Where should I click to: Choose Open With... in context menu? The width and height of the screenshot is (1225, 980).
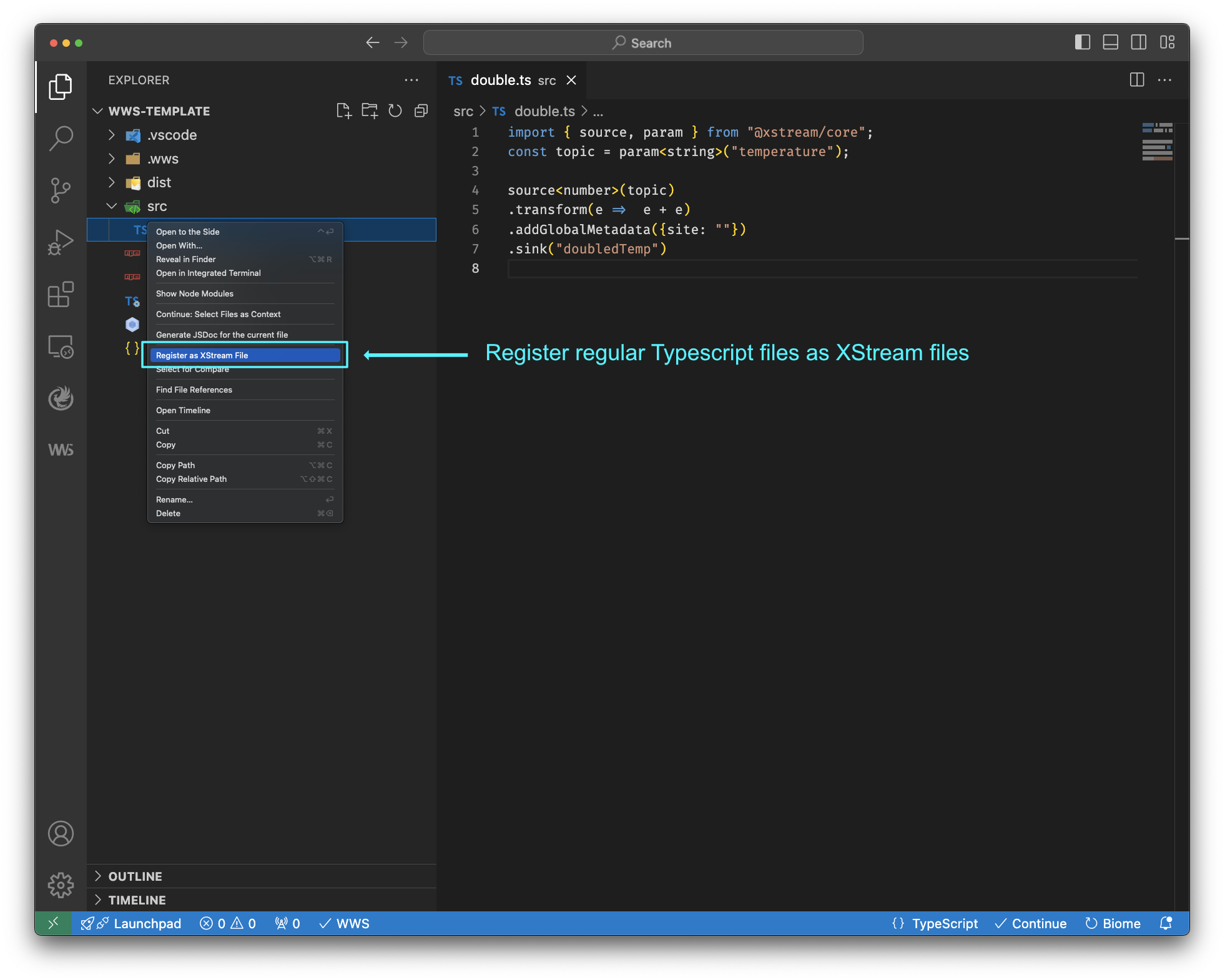[x=245, y=245]
